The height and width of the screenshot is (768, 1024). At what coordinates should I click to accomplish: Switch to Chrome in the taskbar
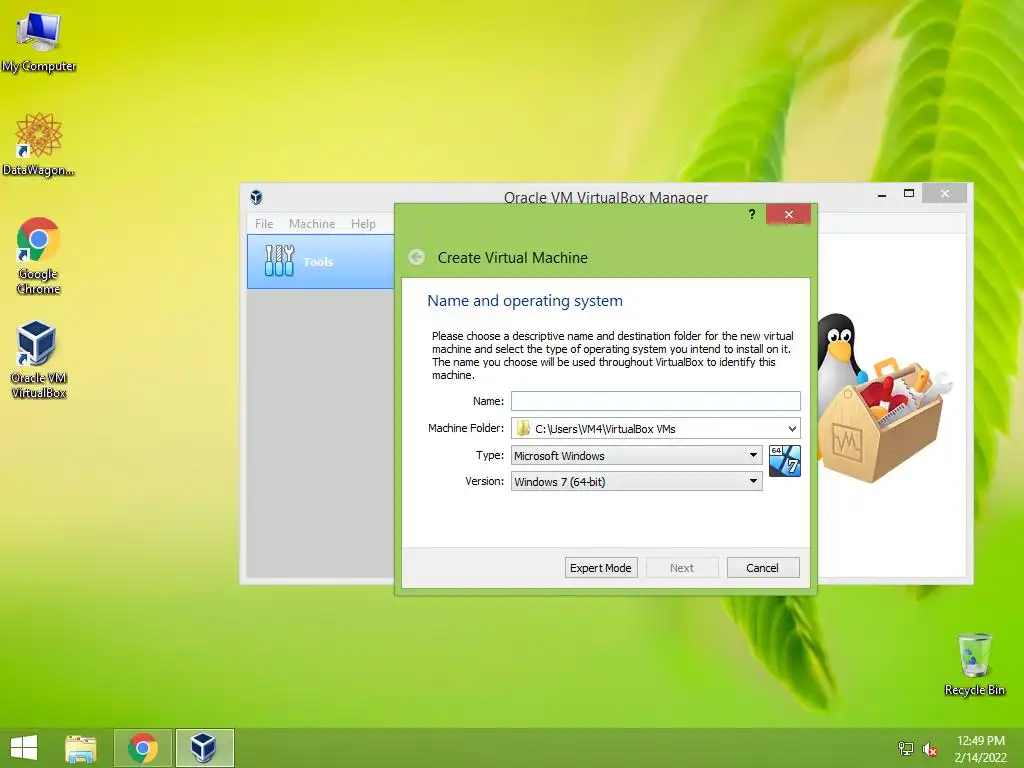pos(143,748)
